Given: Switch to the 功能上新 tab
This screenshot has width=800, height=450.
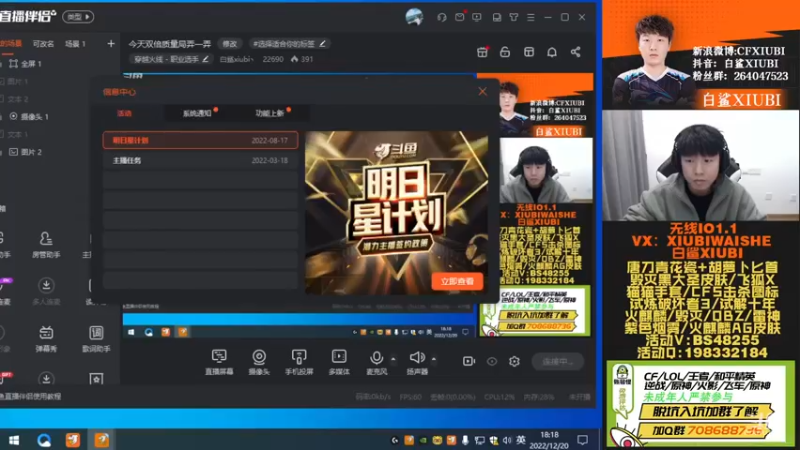Looking at the screenshot, I should point(269,113).
